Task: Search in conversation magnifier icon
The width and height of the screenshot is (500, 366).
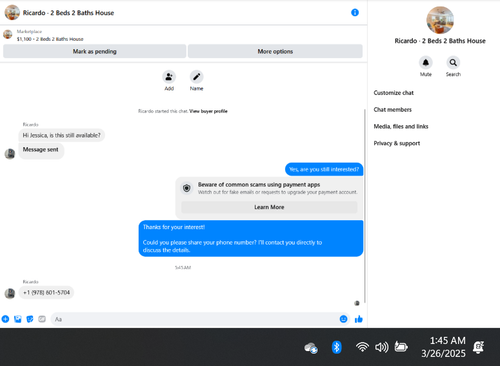Action: coord(453,62)
